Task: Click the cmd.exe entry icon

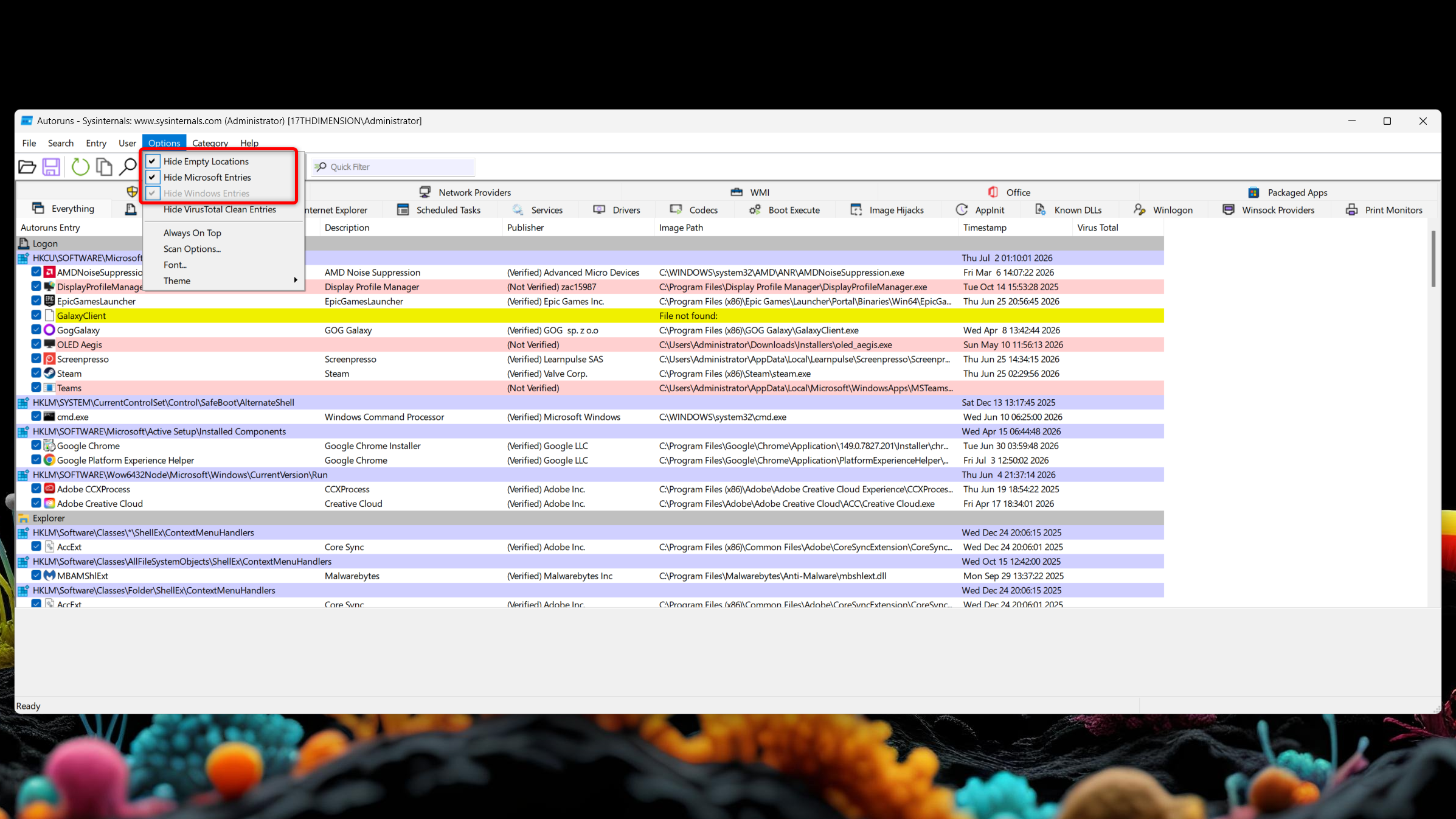Action: pyautogui.click(x=50, y=417)
